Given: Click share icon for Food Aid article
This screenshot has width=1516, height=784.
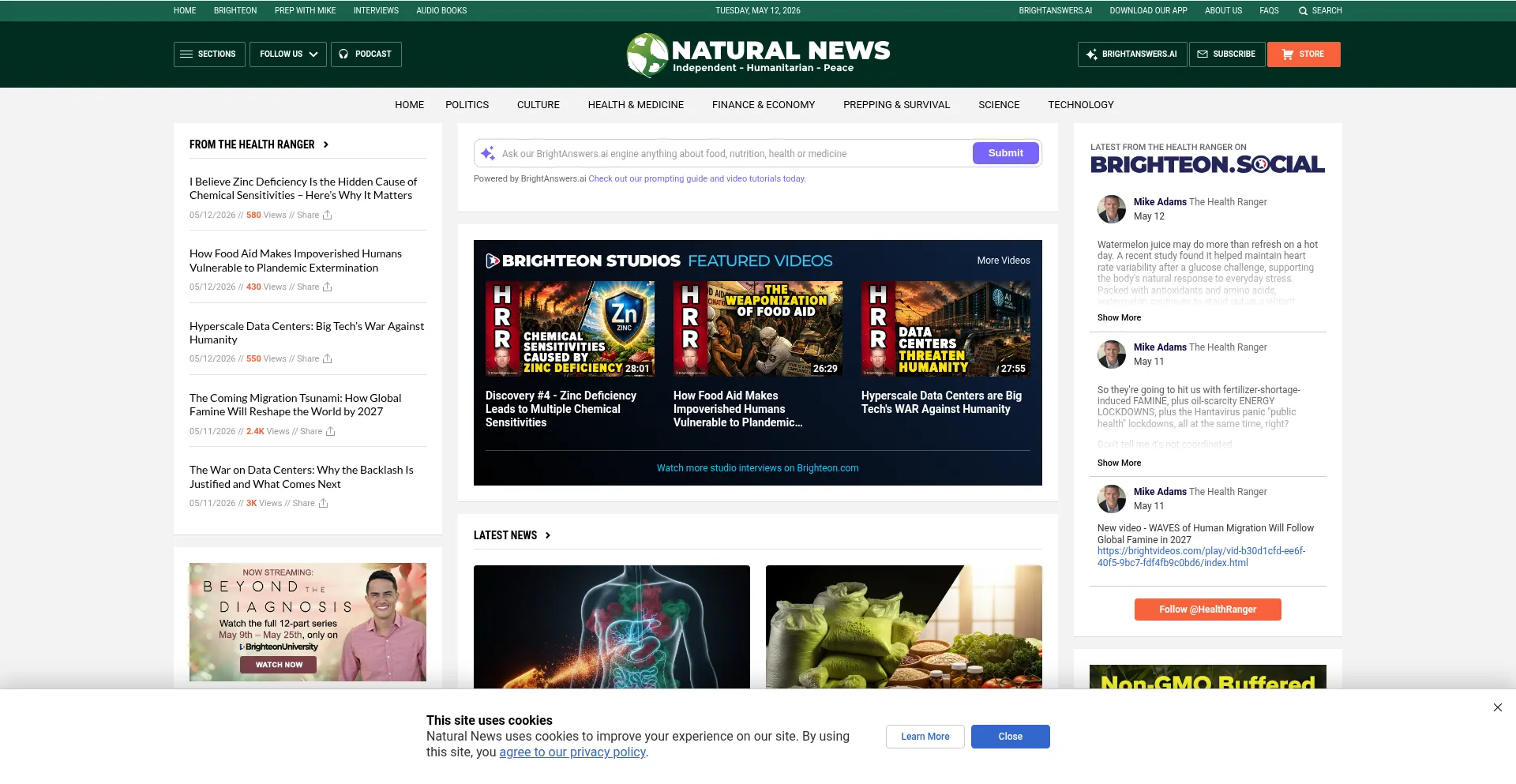Looking at the screenshot, I should click(x=328, y=287).
